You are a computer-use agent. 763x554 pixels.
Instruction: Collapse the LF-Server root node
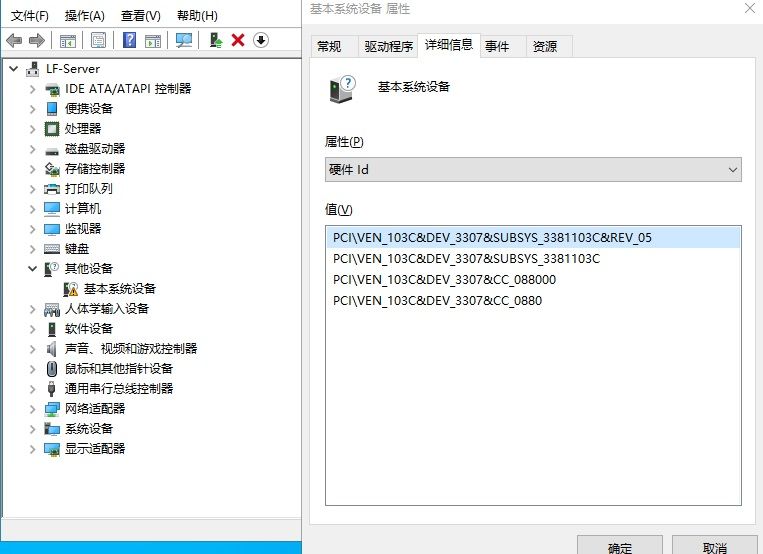pos(14,69)
